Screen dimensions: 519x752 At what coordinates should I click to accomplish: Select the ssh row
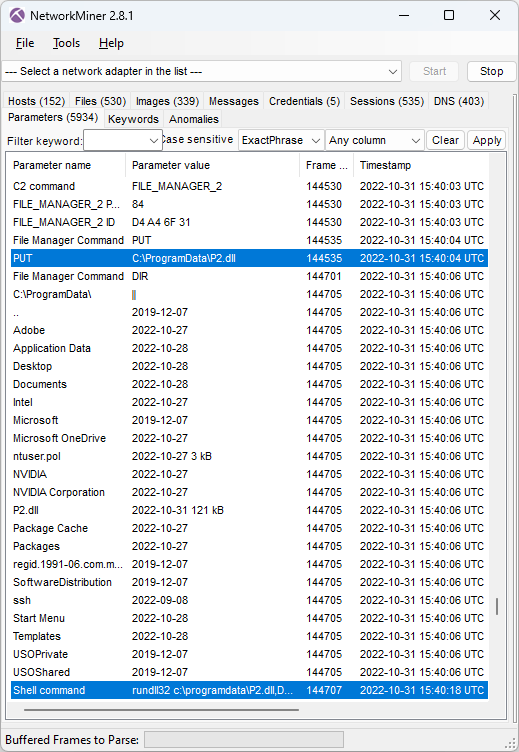click(249, 600)
